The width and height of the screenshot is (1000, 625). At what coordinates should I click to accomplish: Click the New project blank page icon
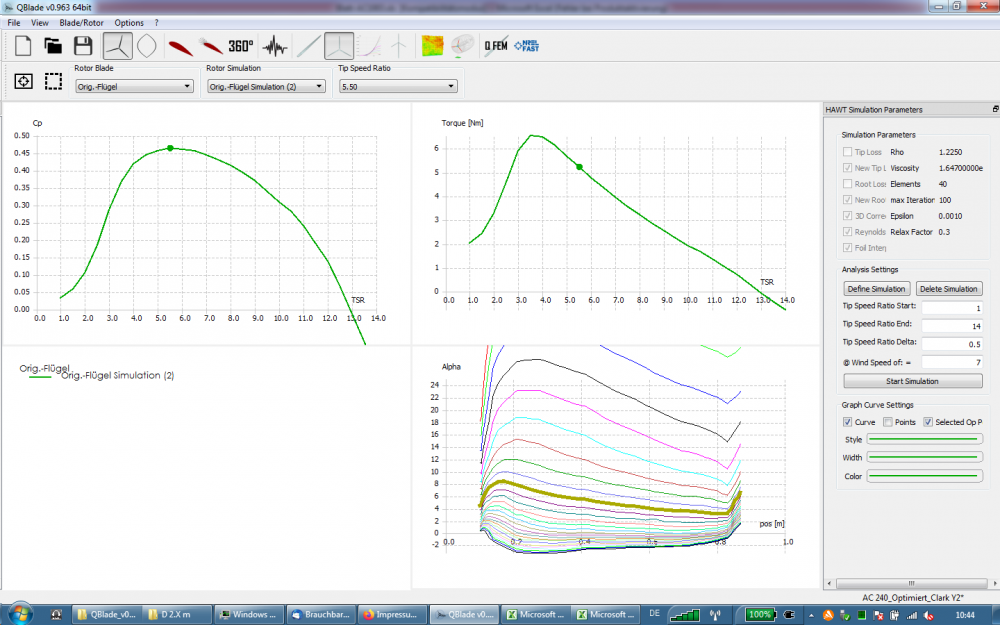(22, 46)
